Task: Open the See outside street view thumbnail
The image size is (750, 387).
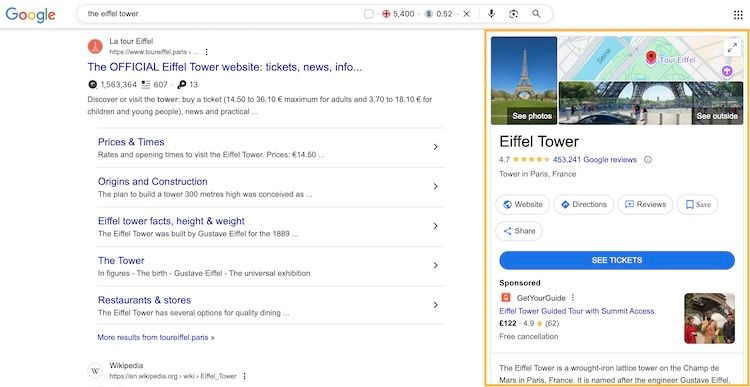Action: pyautogui.click(x=651, y=103)
